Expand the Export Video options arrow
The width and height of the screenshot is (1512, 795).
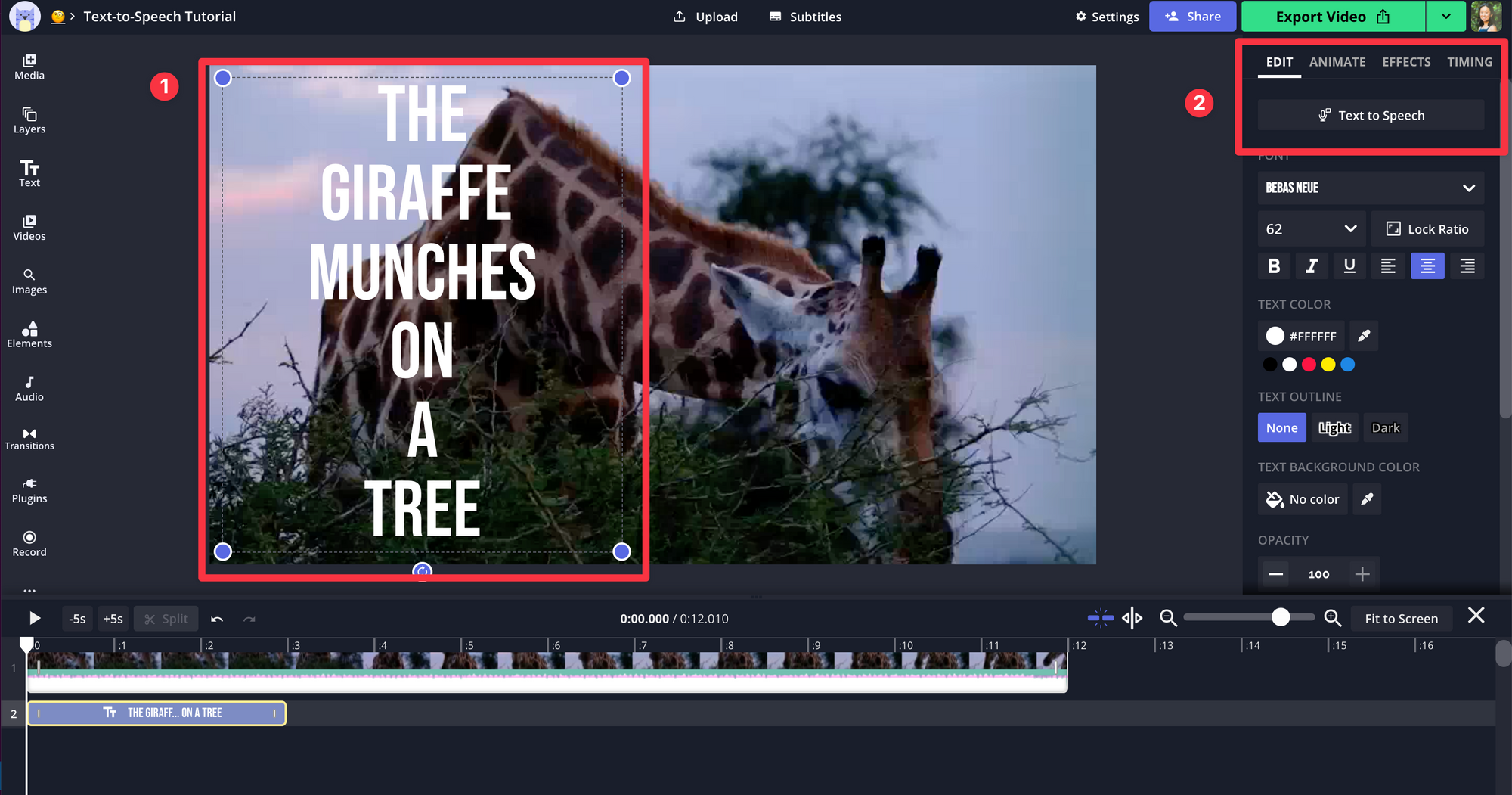coord(1445,17)
